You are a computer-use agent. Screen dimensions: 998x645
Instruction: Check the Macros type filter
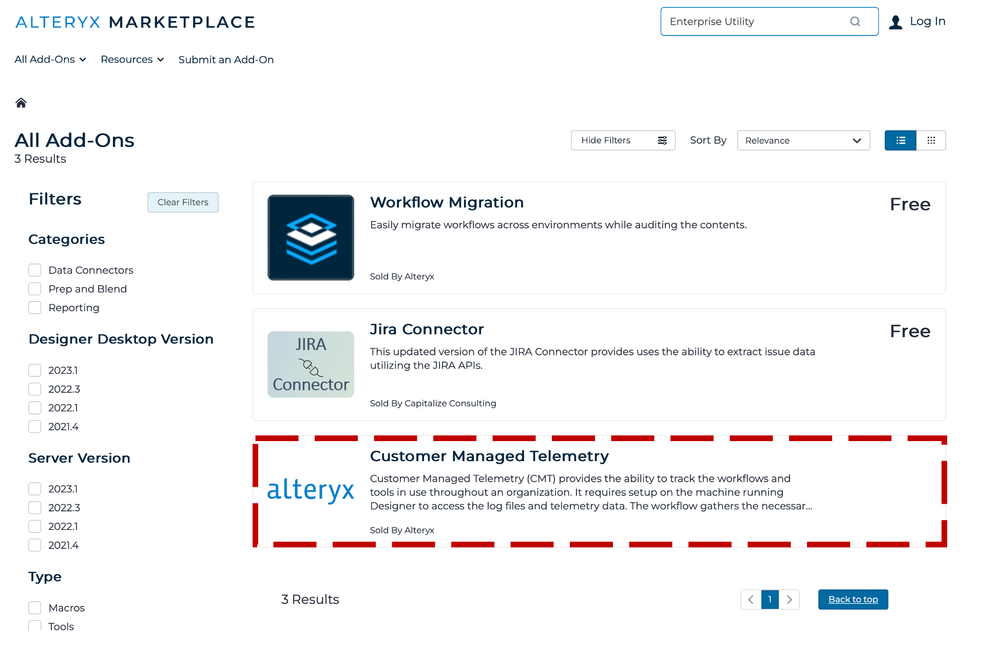click(x=35, y=608)
